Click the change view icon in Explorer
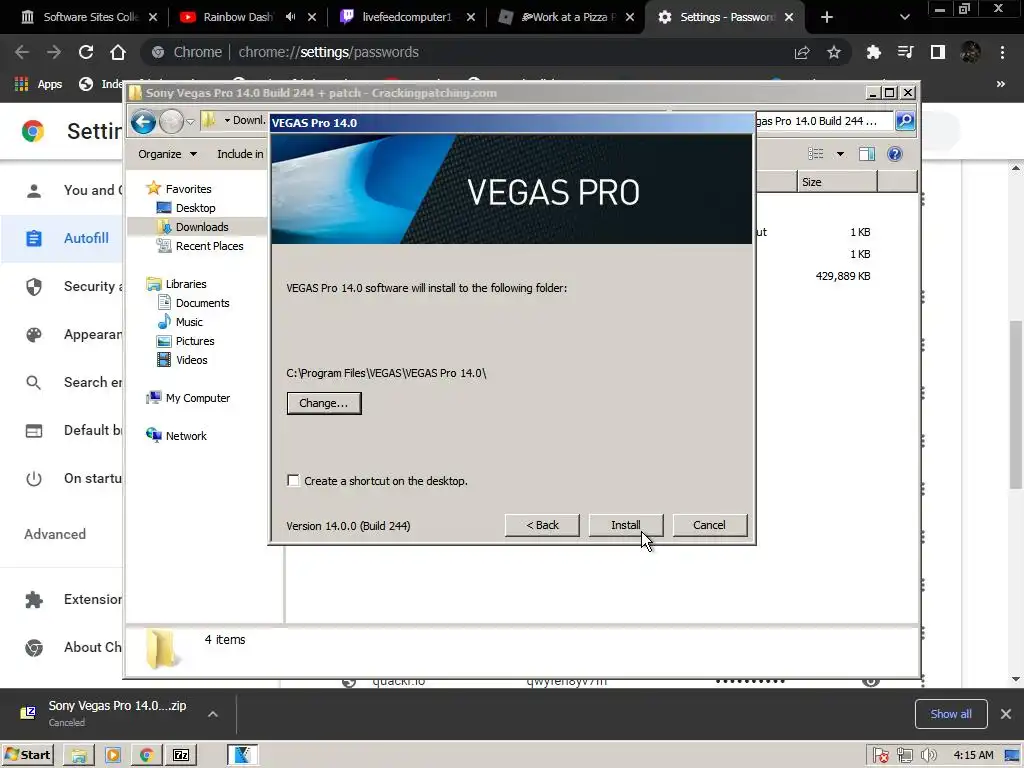 click(816, 154)
